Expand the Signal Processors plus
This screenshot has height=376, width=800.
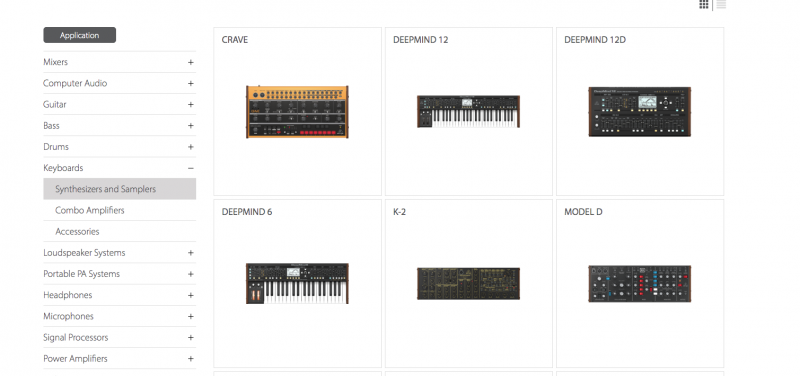191,337
